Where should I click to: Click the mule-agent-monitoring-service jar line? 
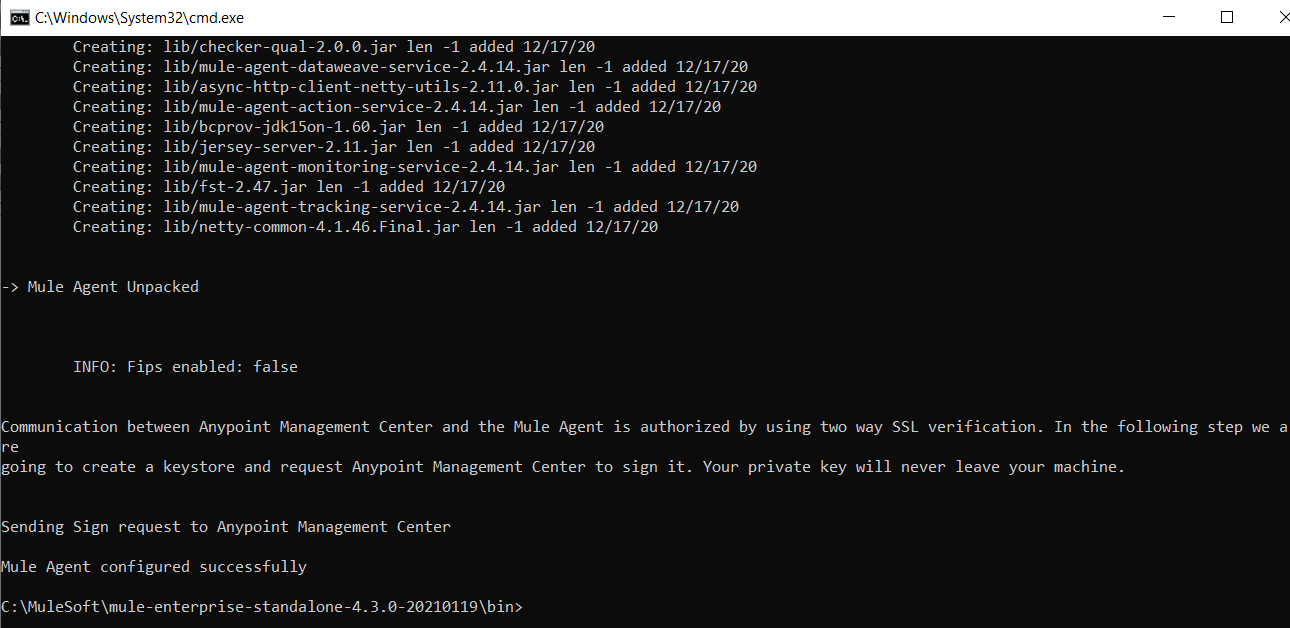415,167
